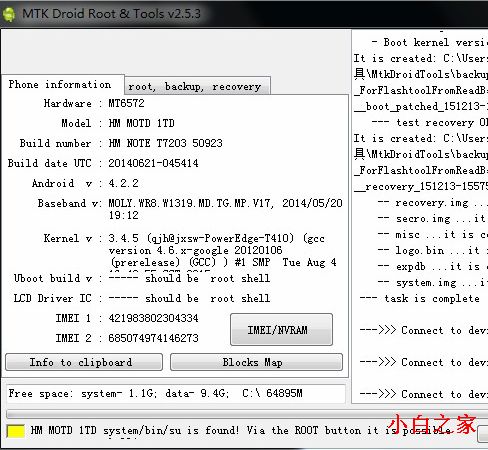The image size is (488, 450).
Task: Open the IMEI/NVRAM button
Action: [x=281, y=329]
